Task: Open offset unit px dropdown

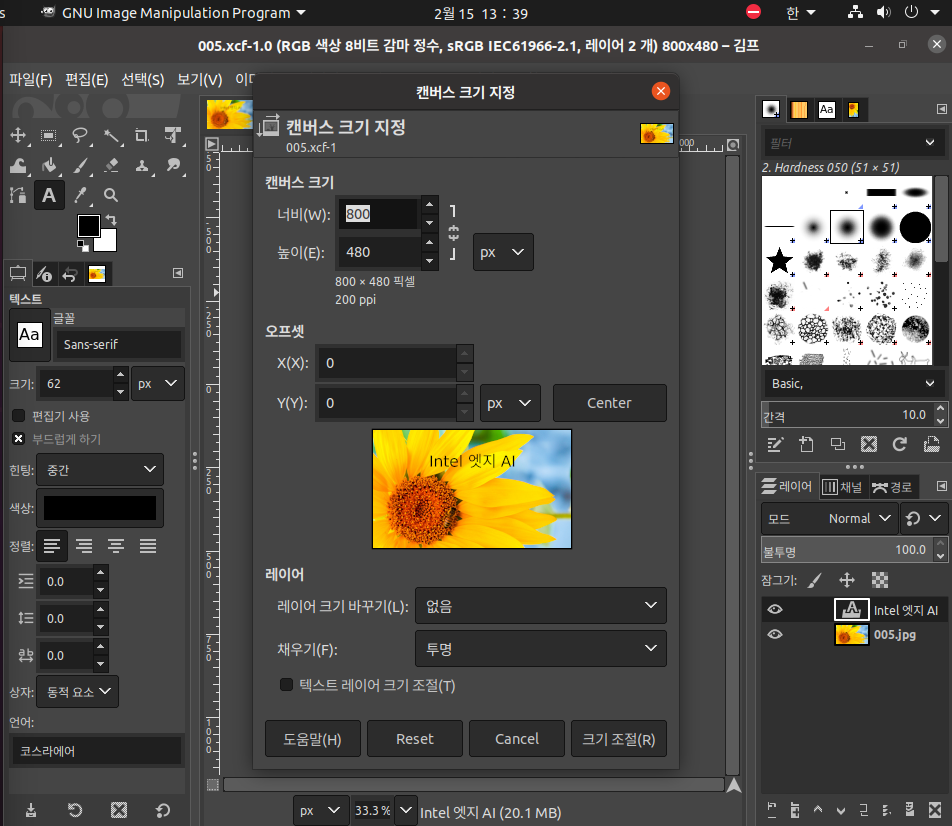Action: [510, 403]
